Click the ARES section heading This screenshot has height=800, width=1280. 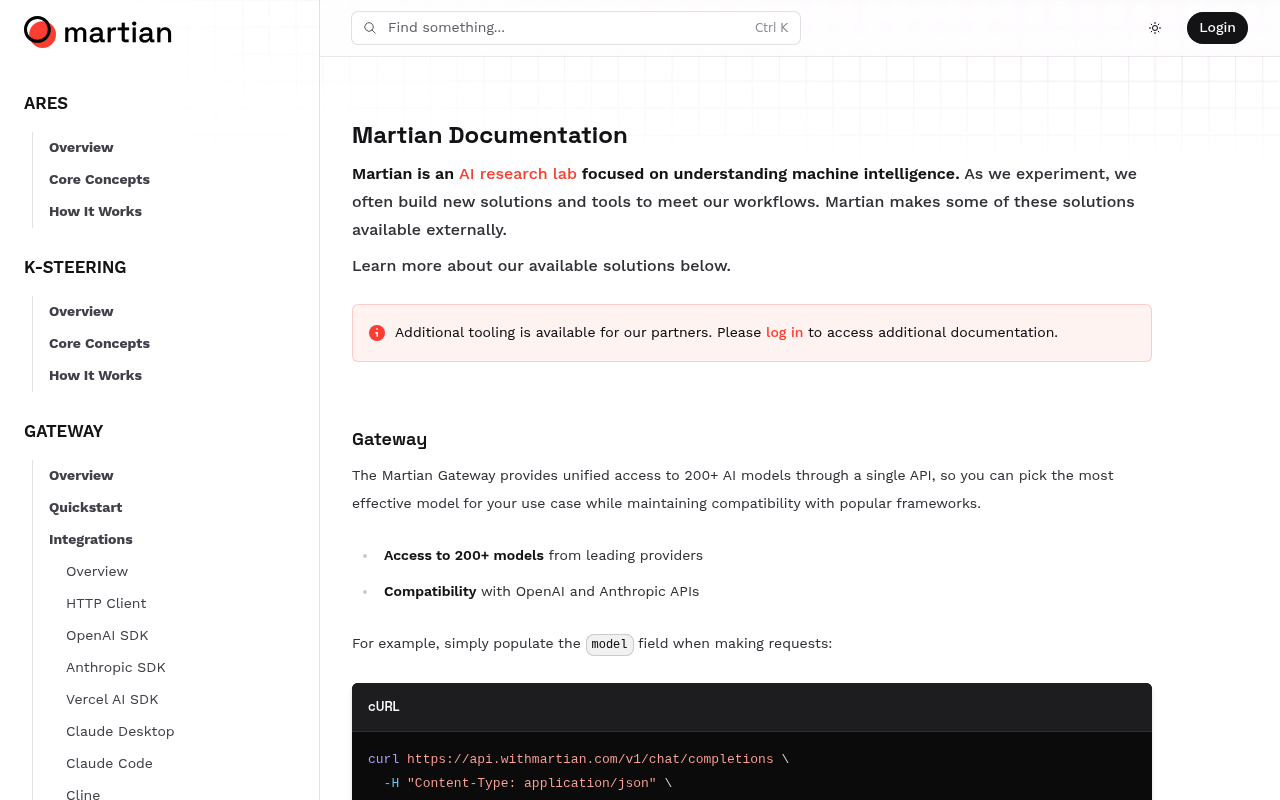tap(46, 104)
